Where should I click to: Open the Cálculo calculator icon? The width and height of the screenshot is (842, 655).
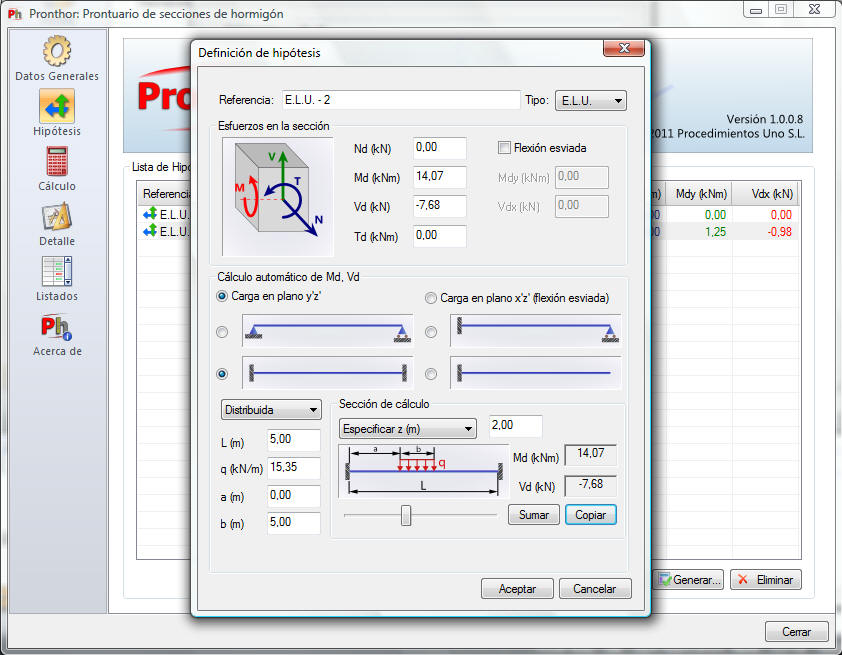[57, 161]
